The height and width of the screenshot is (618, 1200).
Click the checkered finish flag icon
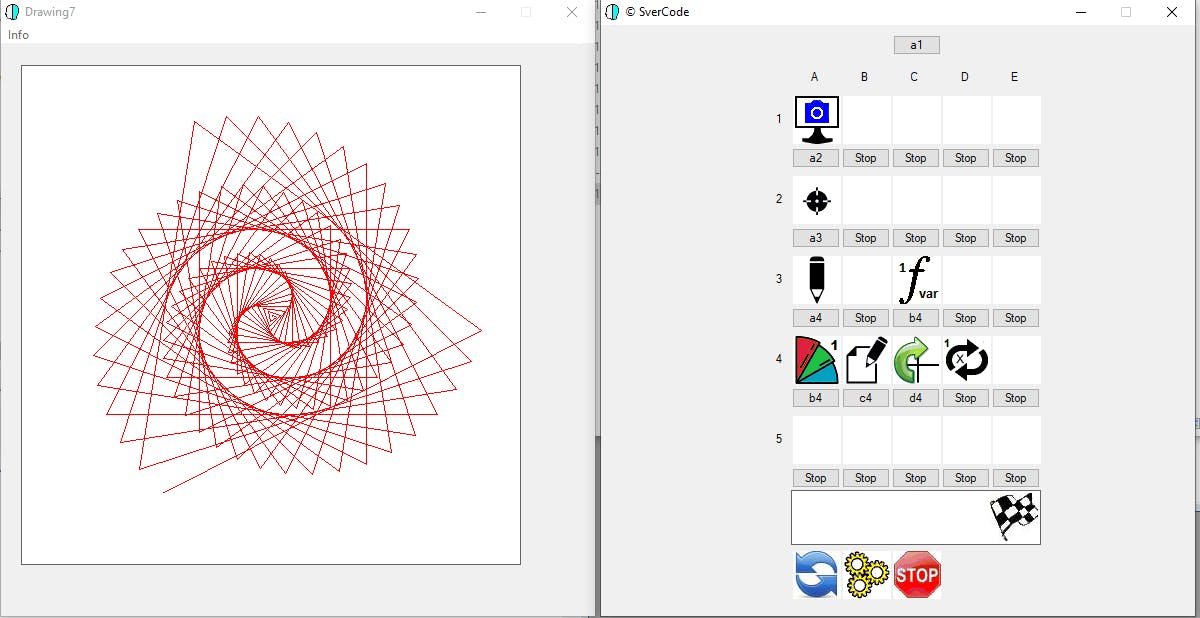(x=1015, y=517)
